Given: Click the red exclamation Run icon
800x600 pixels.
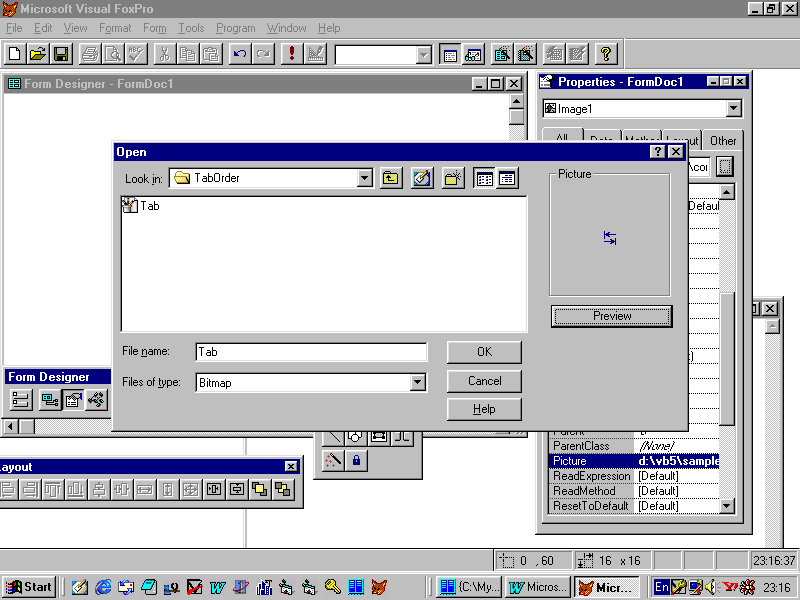Looking at the screenshot, I should click(292, 54).
